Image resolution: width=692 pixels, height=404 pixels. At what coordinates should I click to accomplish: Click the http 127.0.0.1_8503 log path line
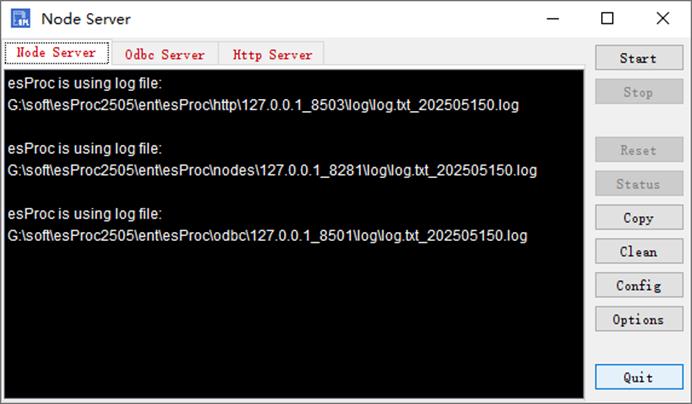coord(263,105)
